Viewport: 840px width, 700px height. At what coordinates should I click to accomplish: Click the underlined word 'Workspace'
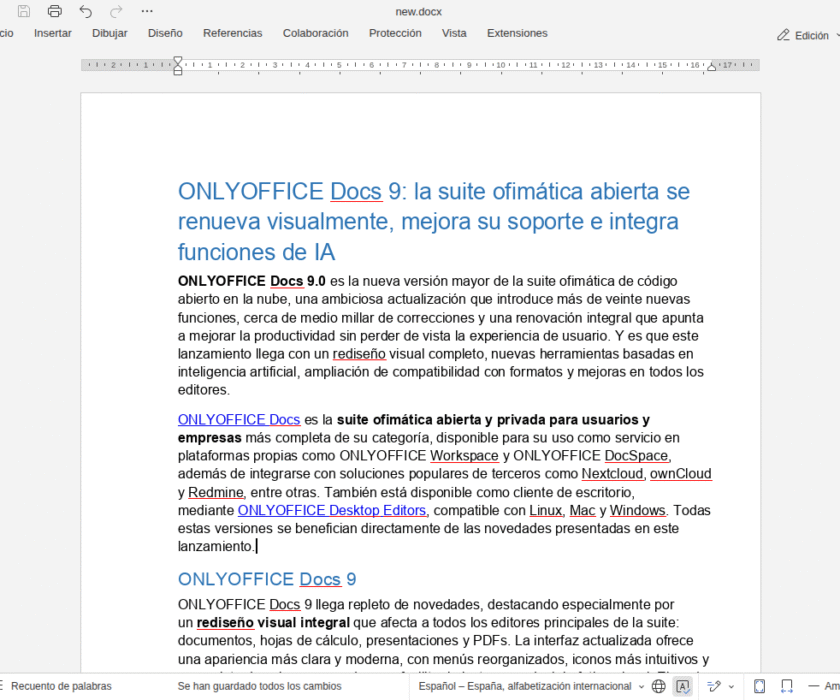point(464,456)
